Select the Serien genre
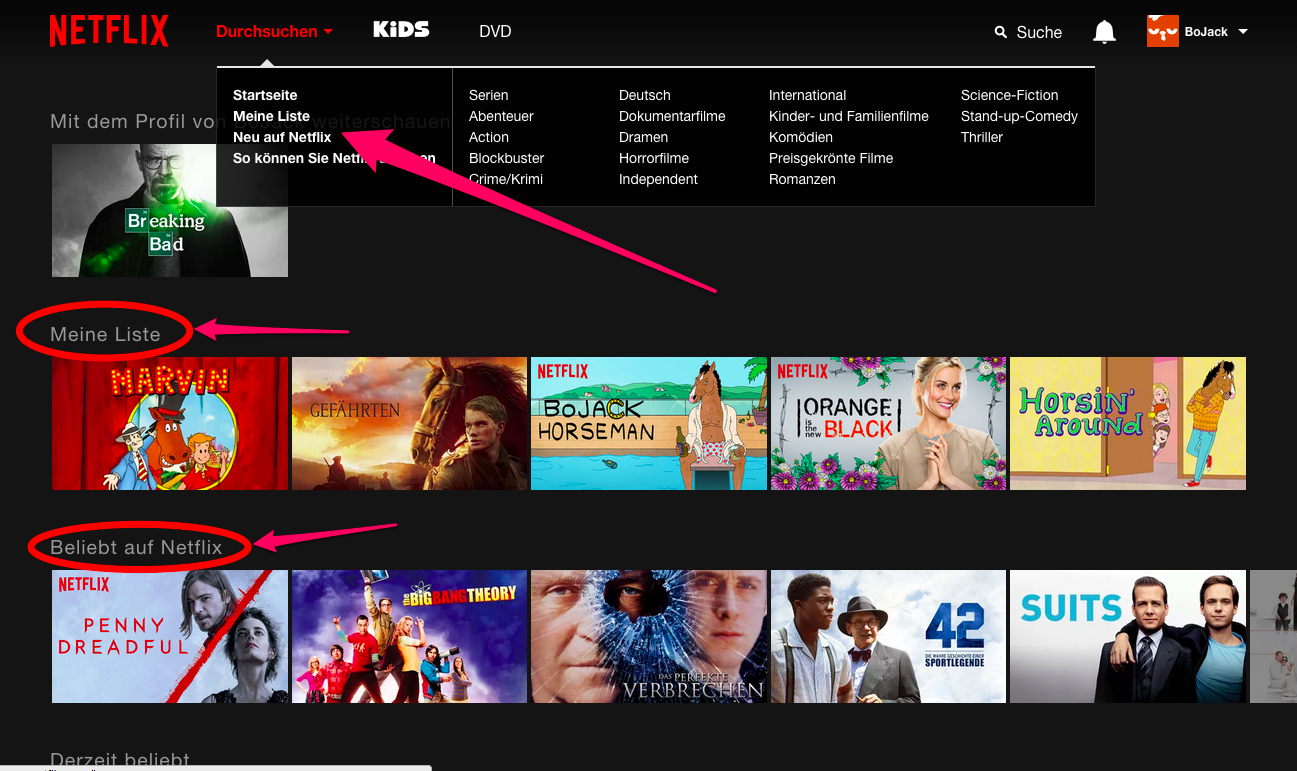This screenshot has width=1297, height=771. click(488, 95)
